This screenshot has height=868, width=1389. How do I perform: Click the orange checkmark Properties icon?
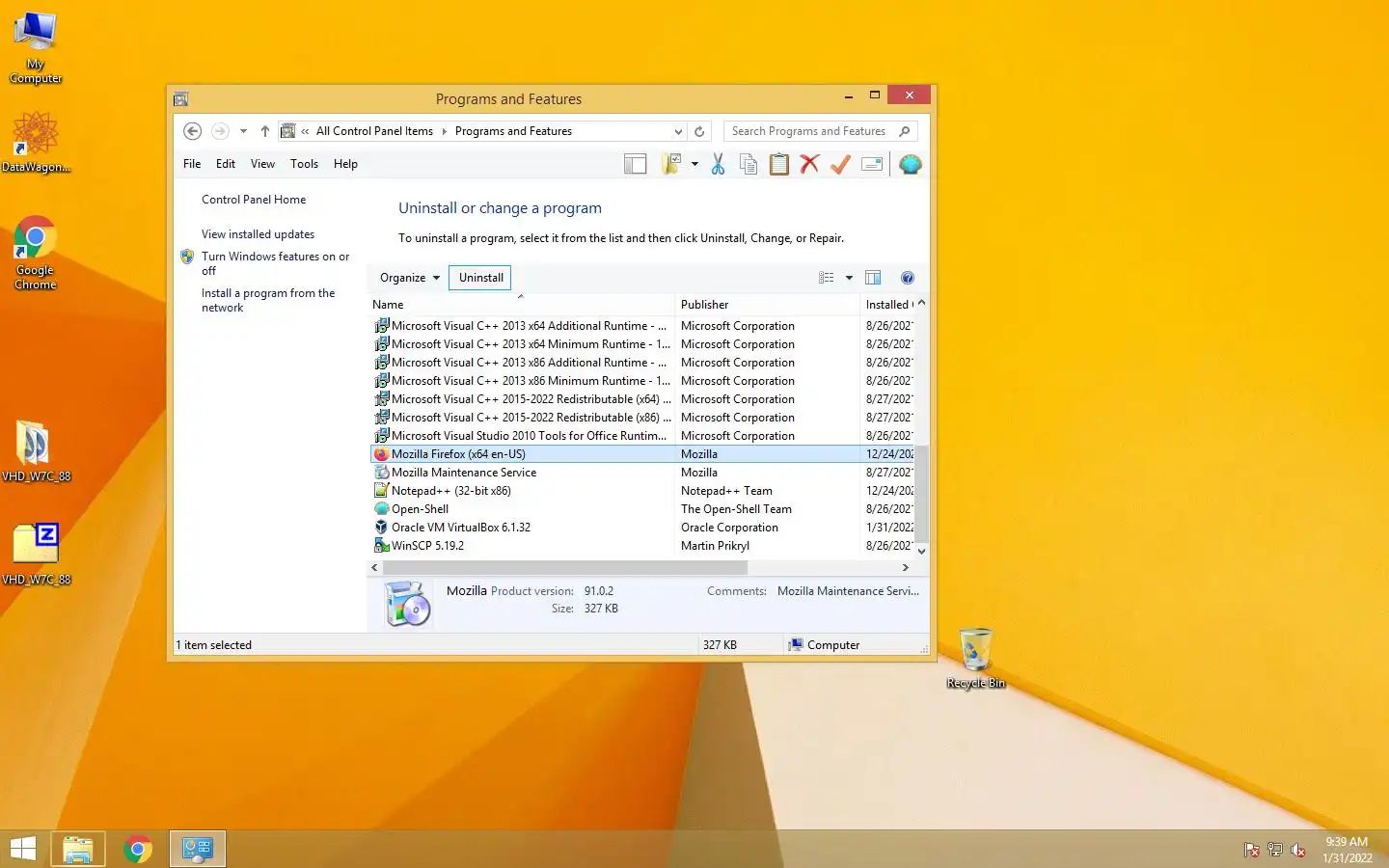pyautogui.click(x=840, y=164)
